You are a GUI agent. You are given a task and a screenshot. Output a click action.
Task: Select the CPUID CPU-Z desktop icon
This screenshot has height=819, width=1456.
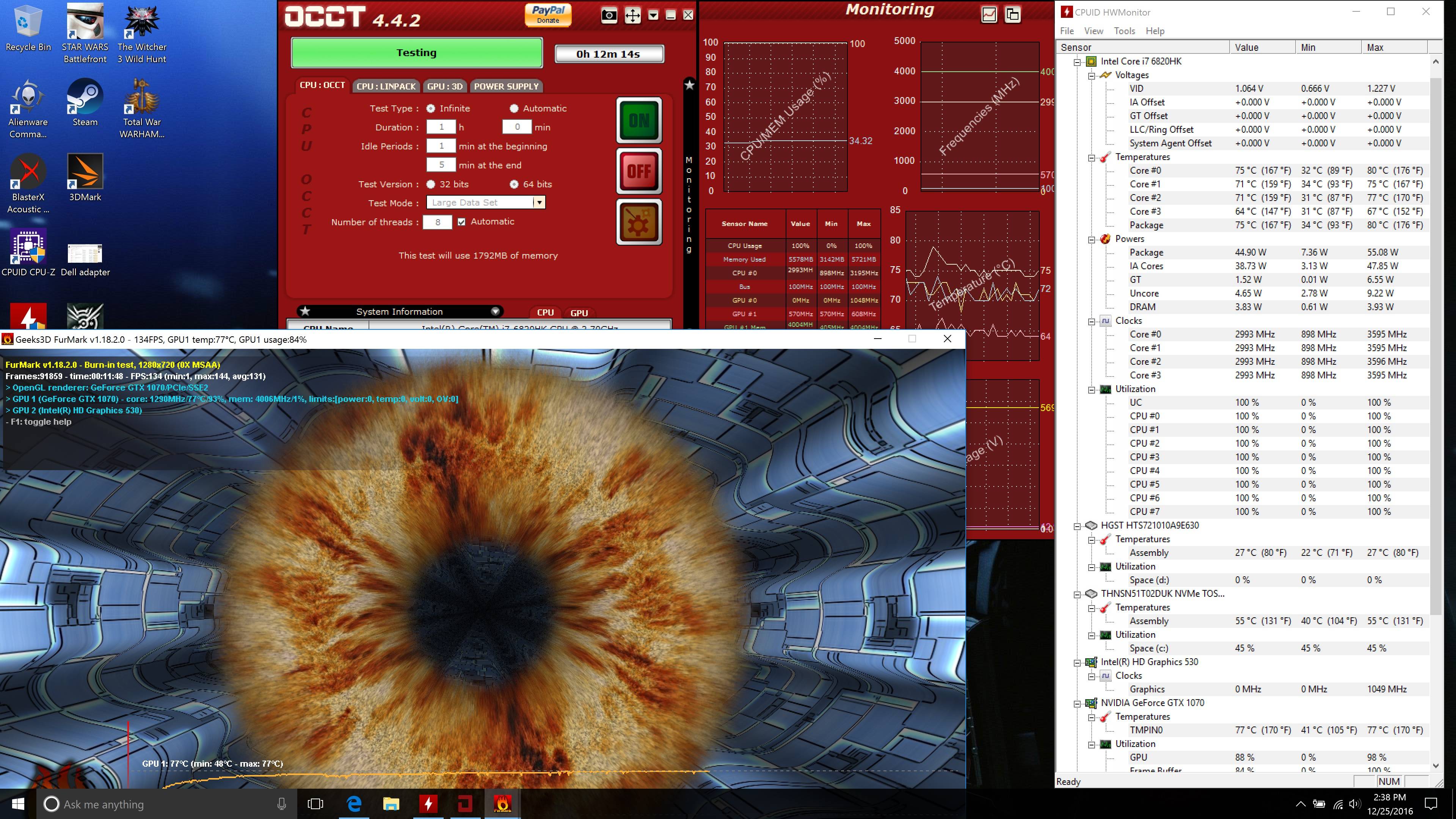pos(28,253)
